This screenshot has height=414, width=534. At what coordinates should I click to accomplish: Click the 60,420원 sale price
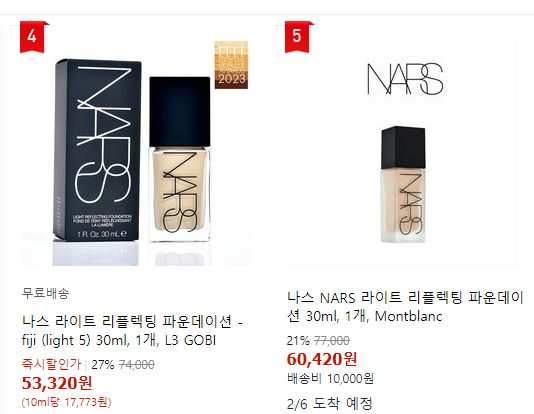pyautogui.click(x=322, y=359)
